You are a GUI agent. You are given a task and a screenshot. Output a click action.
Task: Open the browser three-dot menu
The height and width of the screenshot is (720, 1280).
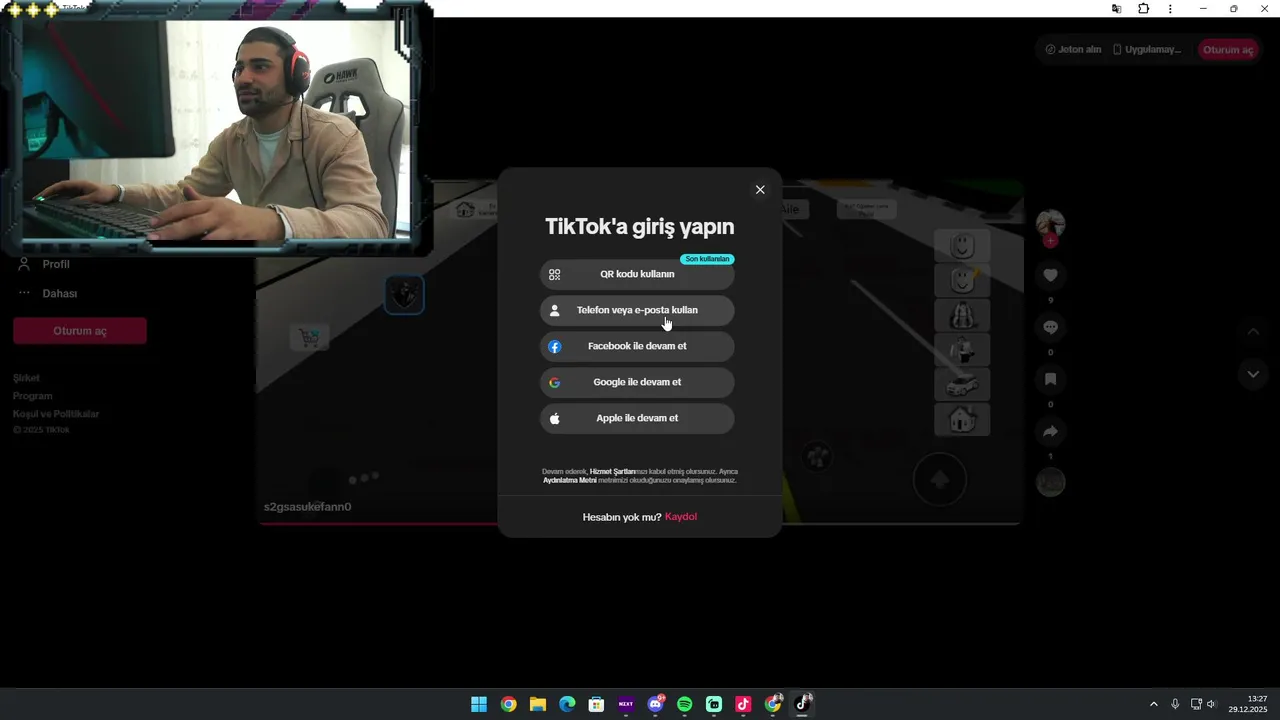pyautogui.click(x=1170, y=9)
